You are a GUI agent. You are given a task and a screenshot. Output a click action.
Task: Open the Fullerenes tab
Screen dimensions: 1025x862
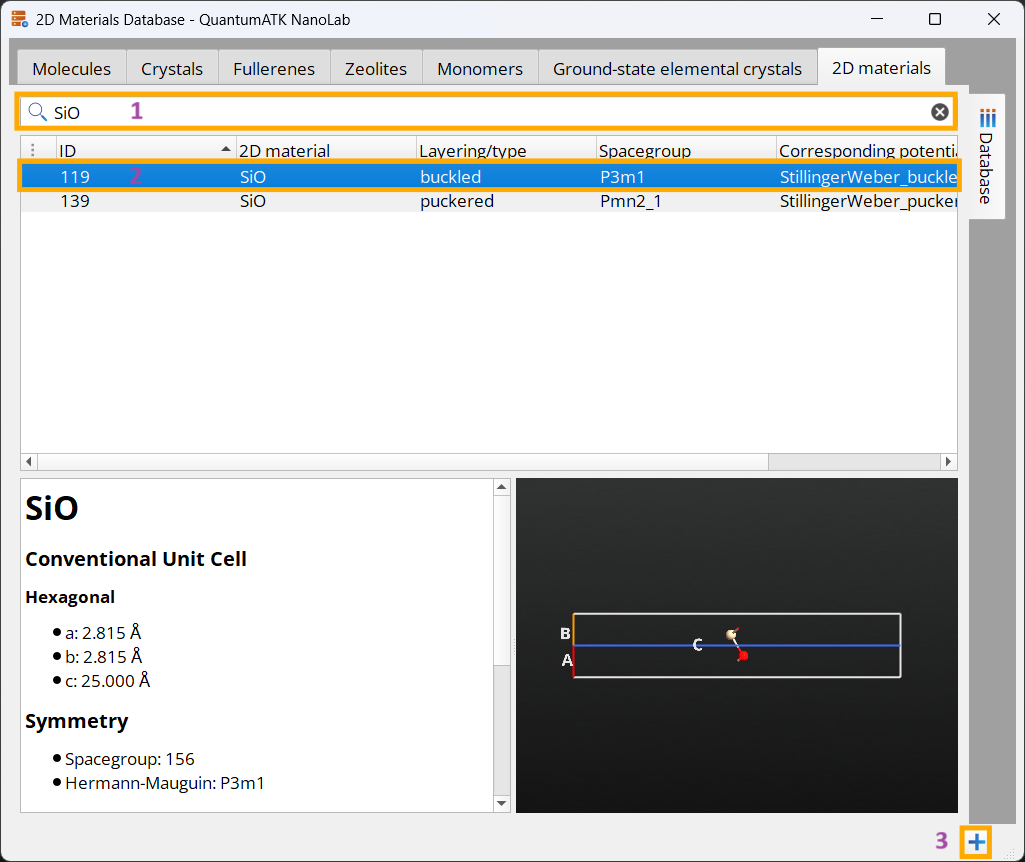(274, 69)
